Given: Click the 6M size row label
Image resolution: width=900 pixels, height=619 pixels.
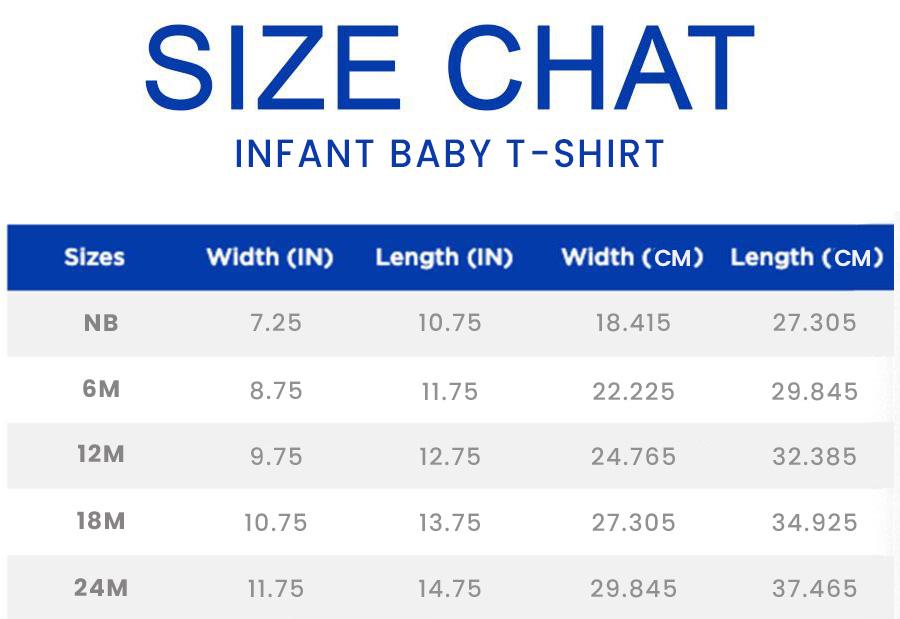Looking at the screenshot, I should click(101, 389).
